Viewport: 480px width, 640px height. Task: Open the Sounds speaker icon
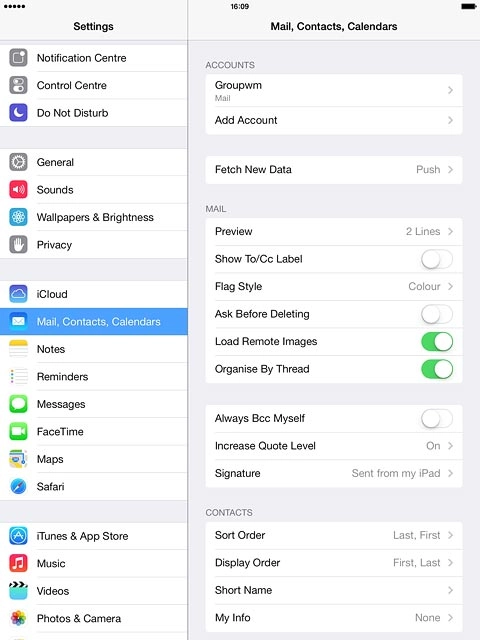[18, 189]
